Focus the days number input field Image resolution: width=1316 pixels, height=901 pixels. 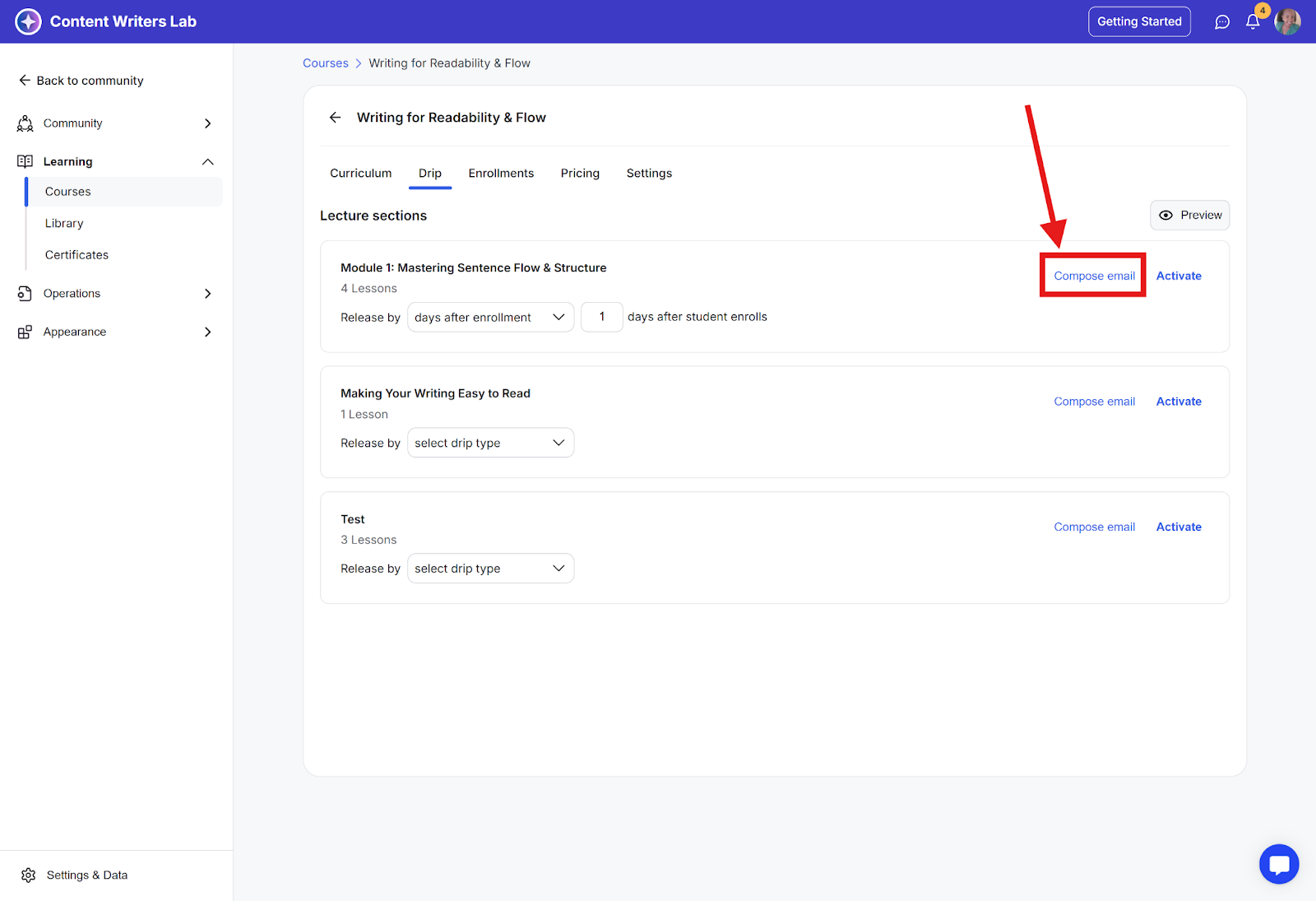(602, 318)
